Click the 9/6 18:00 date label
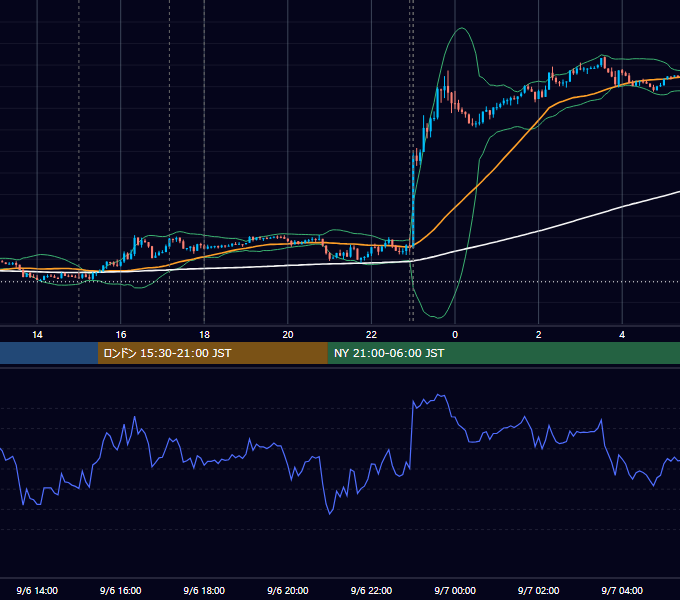Image resolution: width=680 pixels, height=600 pixels. 204,590
